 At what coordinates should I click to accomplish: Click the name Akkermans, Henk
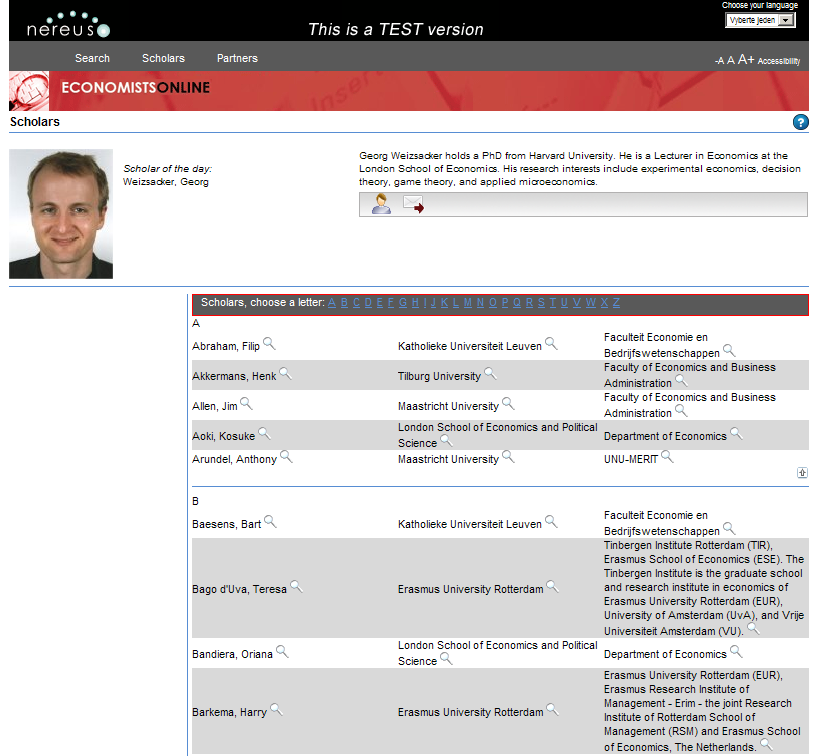point(234,377)
